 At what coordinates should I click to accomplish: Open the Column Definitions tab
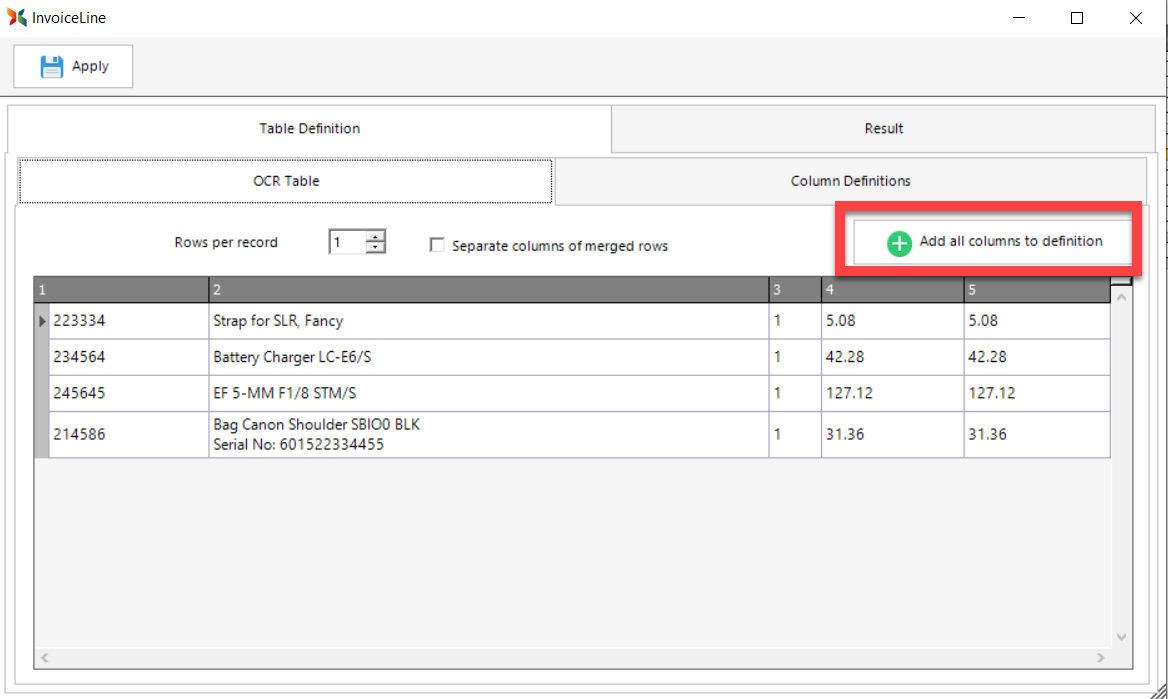pos(850,181)
